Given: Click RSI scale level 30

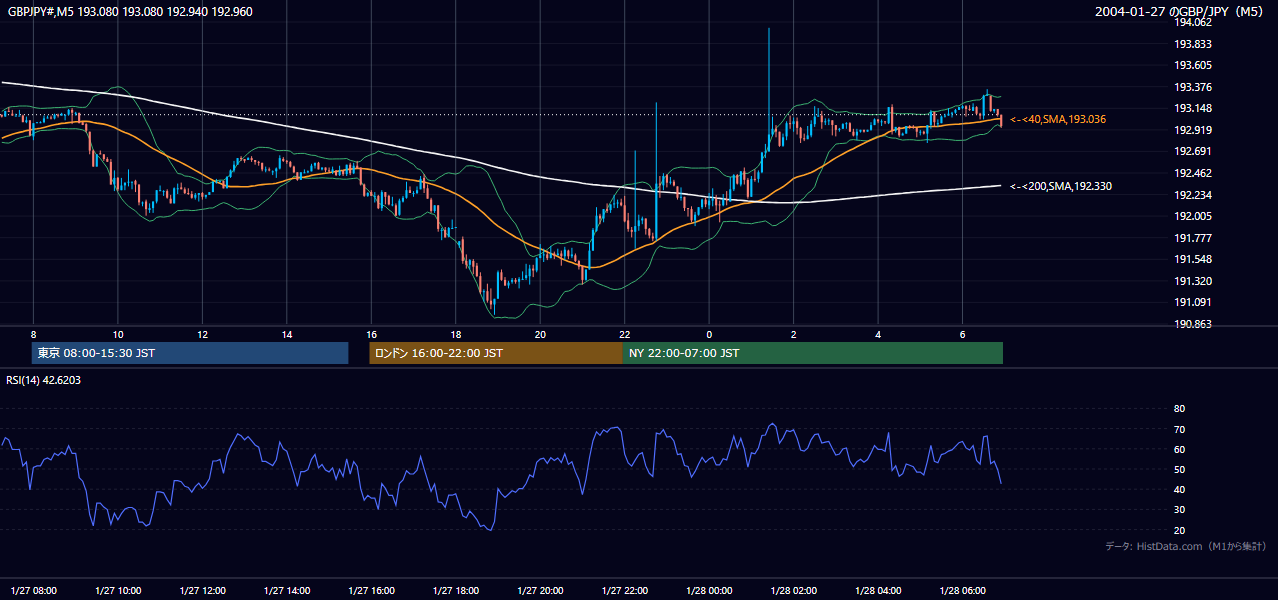Looking at the screenshot, I should pos(1179,510).
